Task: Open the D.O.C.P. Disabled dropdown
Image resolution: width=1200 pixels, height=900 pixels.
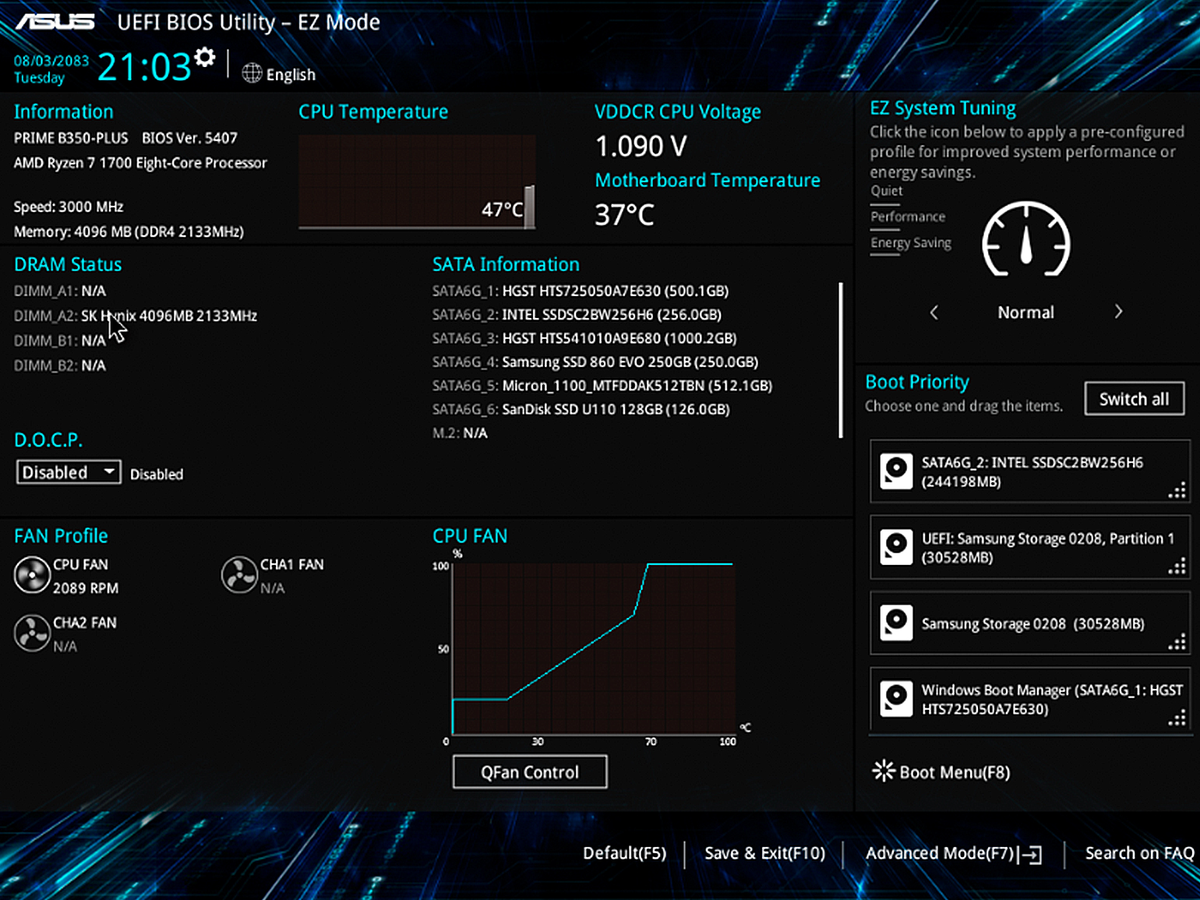Action: [x=69, y=472]
